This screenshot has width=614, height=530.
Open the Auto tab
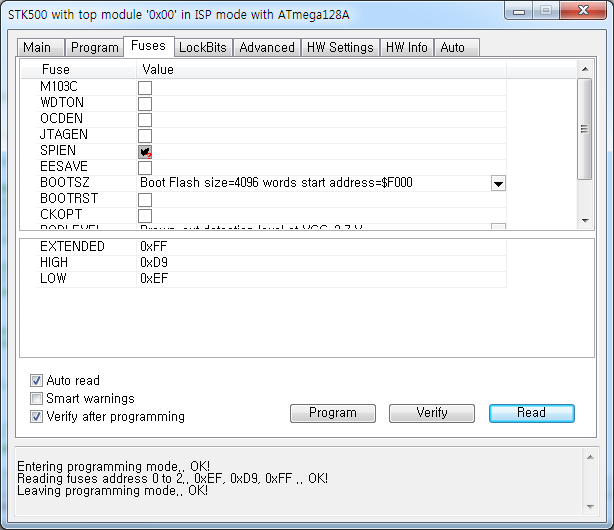pos(452,47)
